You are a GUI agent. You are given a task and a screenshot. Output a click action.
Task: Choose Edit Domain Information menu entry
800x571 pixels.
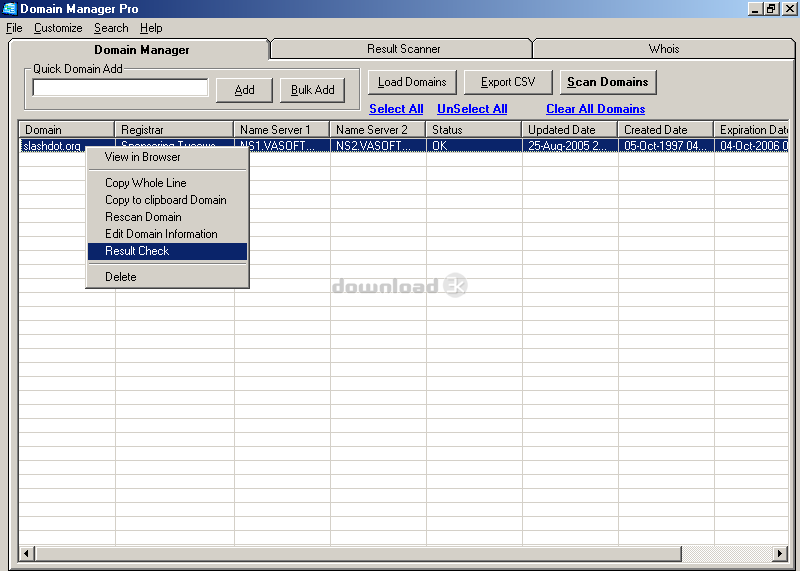(167, 234)
